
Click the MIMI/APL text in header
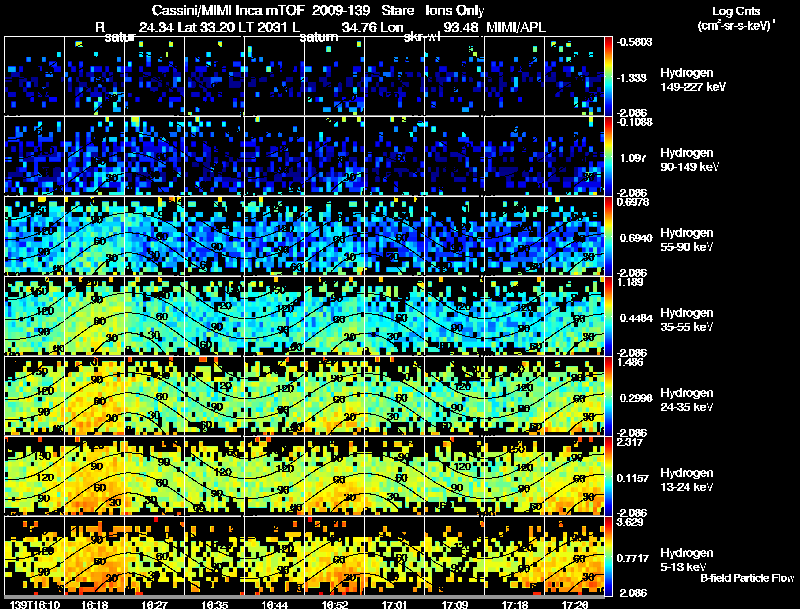[518, 26]
